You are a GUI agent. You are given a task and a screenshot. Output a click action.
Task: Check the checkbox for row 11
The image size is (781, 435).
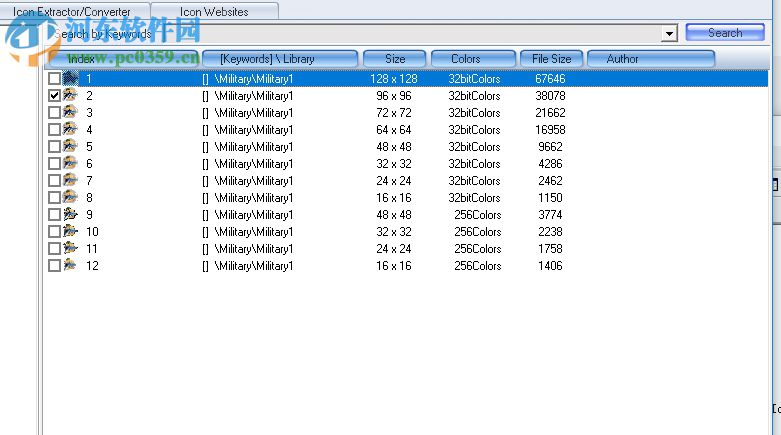point(54,248)
